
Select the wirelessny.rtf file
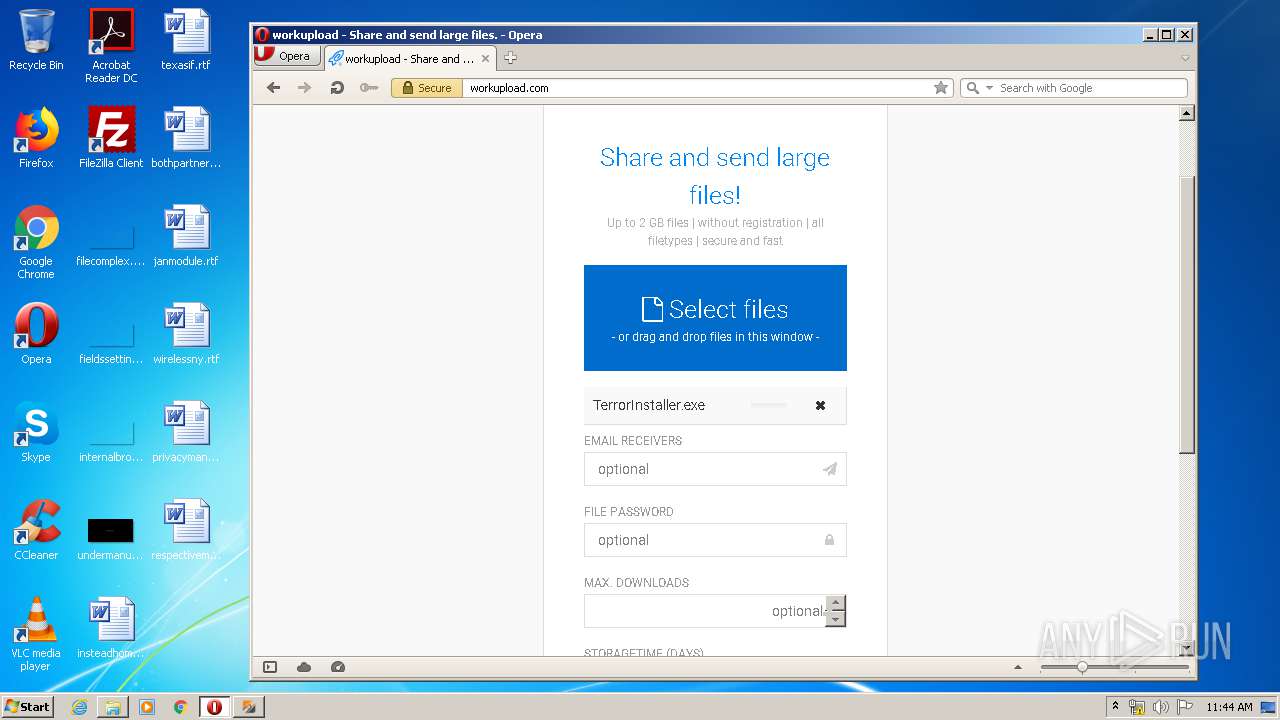coord(186,334)
